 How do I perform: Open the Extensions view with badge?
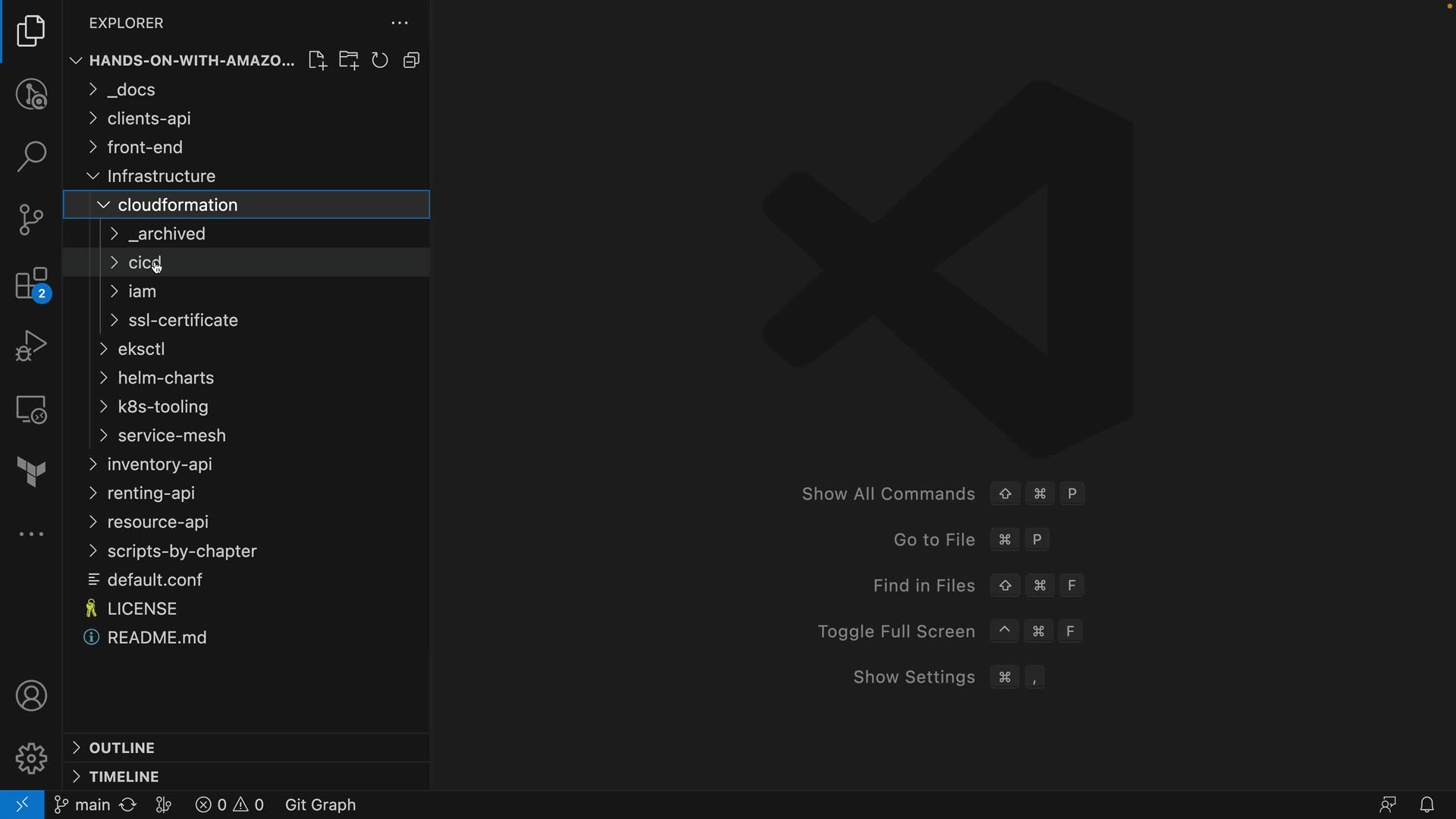coord(31,284)
